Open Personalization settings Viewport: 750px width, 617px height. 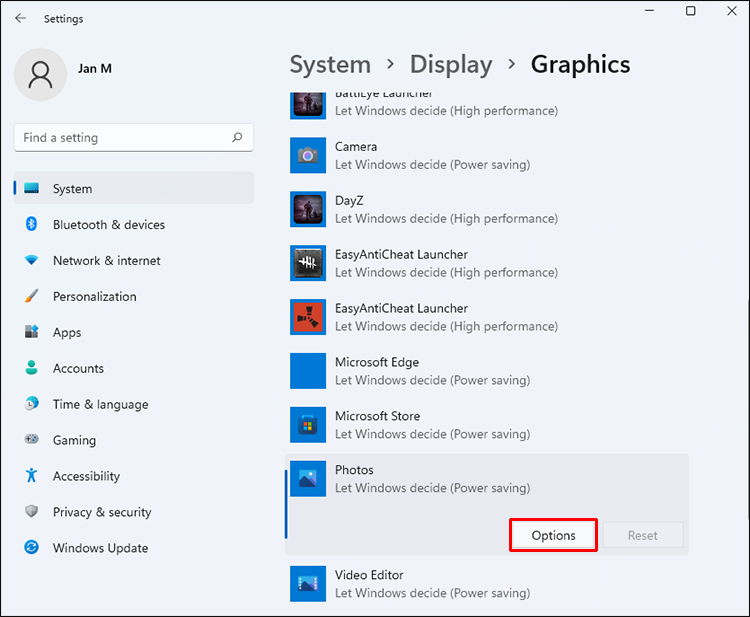click(x=134, y=296)
